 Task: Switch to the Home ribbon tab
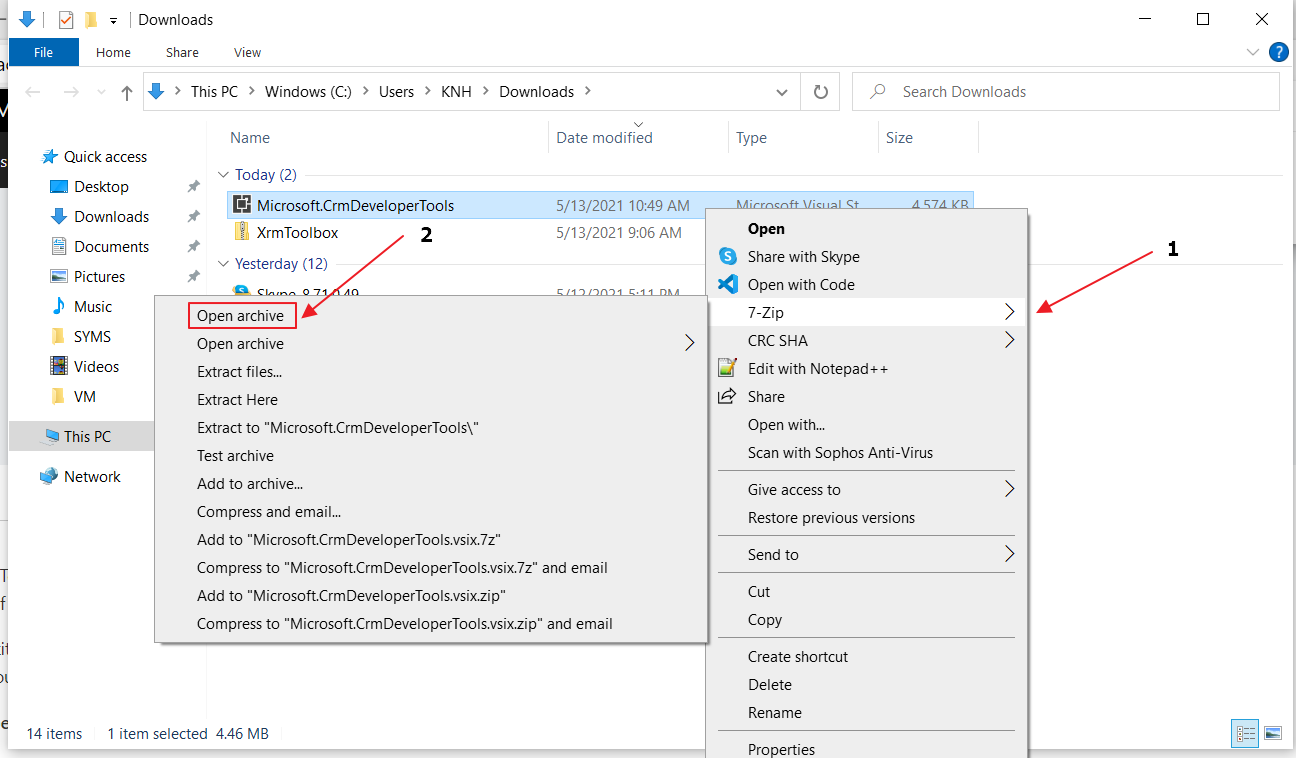point(113,52)
